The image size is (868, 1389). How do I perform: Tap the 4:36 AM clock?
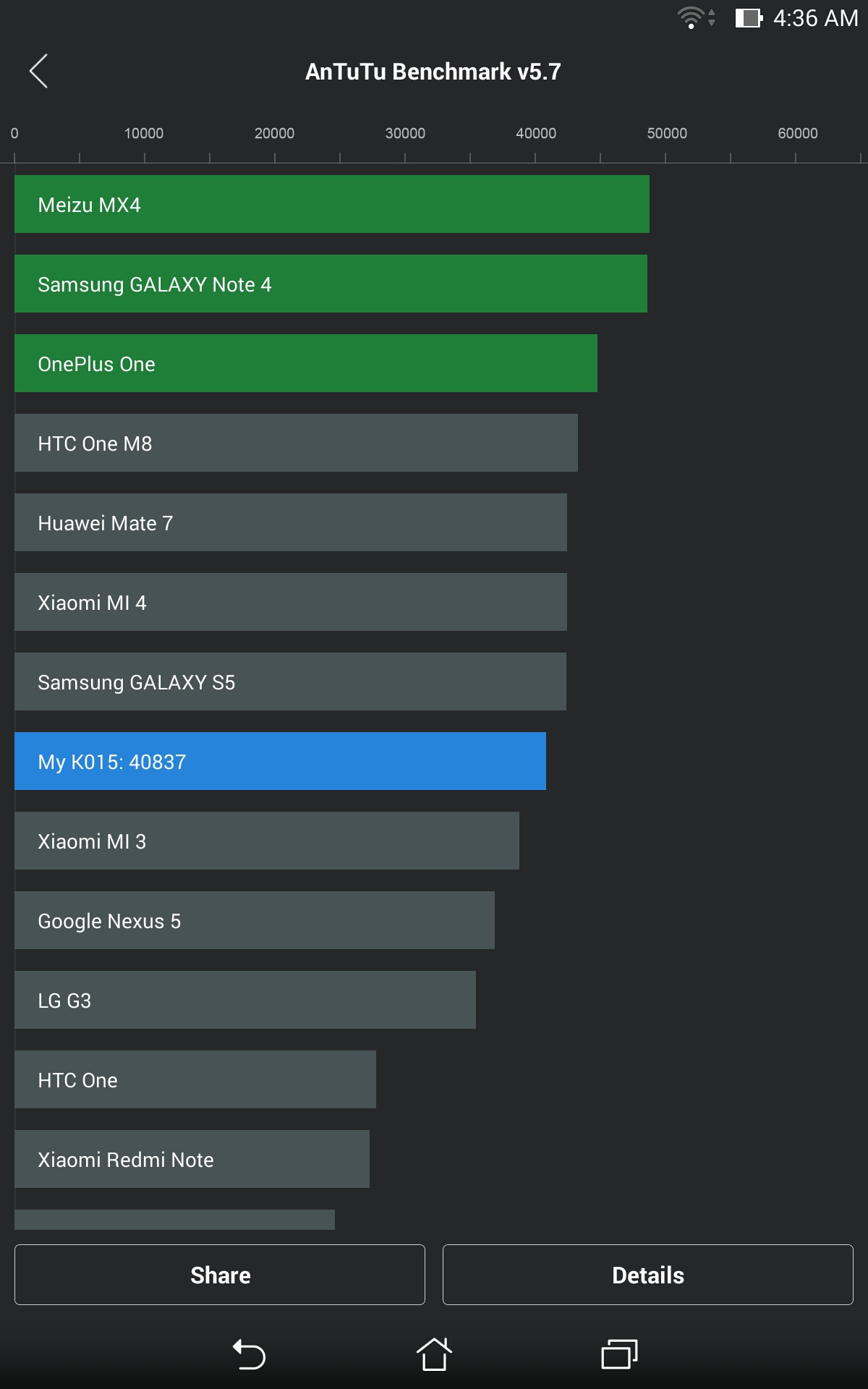815,18
